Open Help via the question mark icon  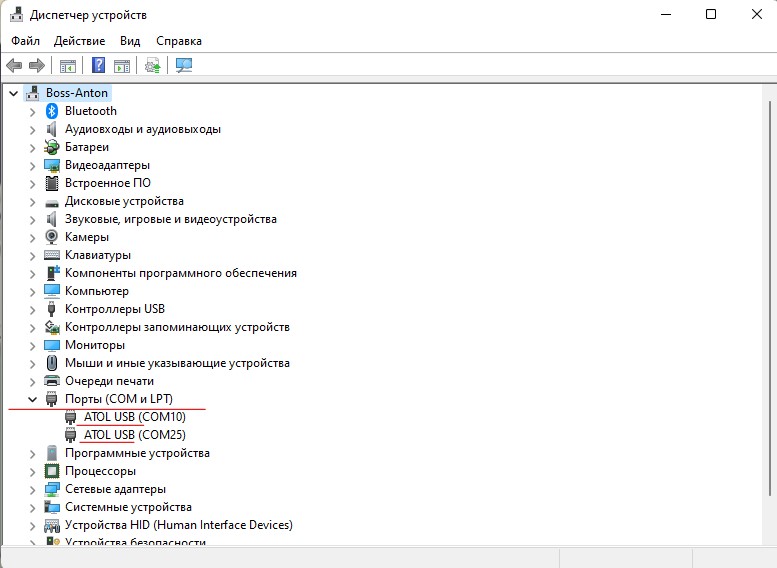tap(99, 65)
